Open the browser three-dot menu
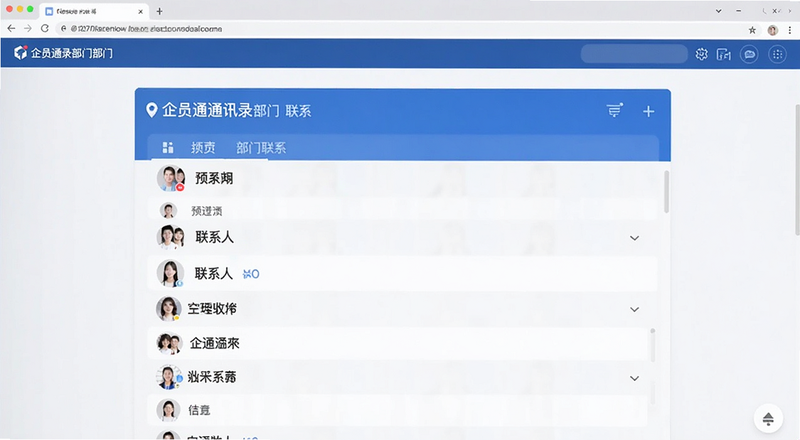This screenshot has width=800, height=440. (x=790, y=30)
